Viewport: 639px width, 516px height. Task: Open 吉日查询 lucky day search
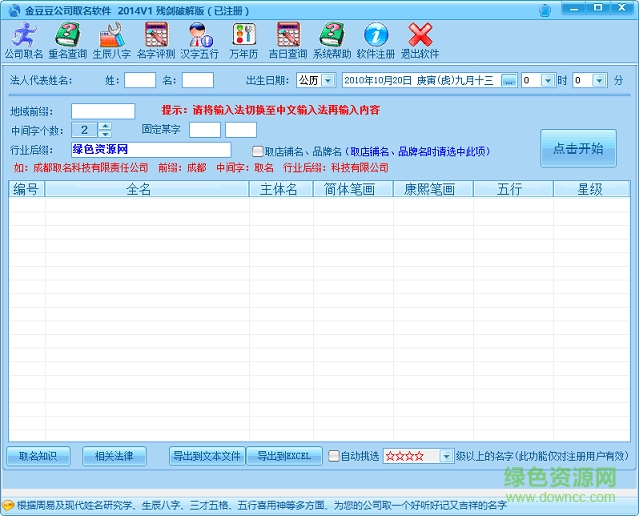pyautogui.click(x=288, y=40)
